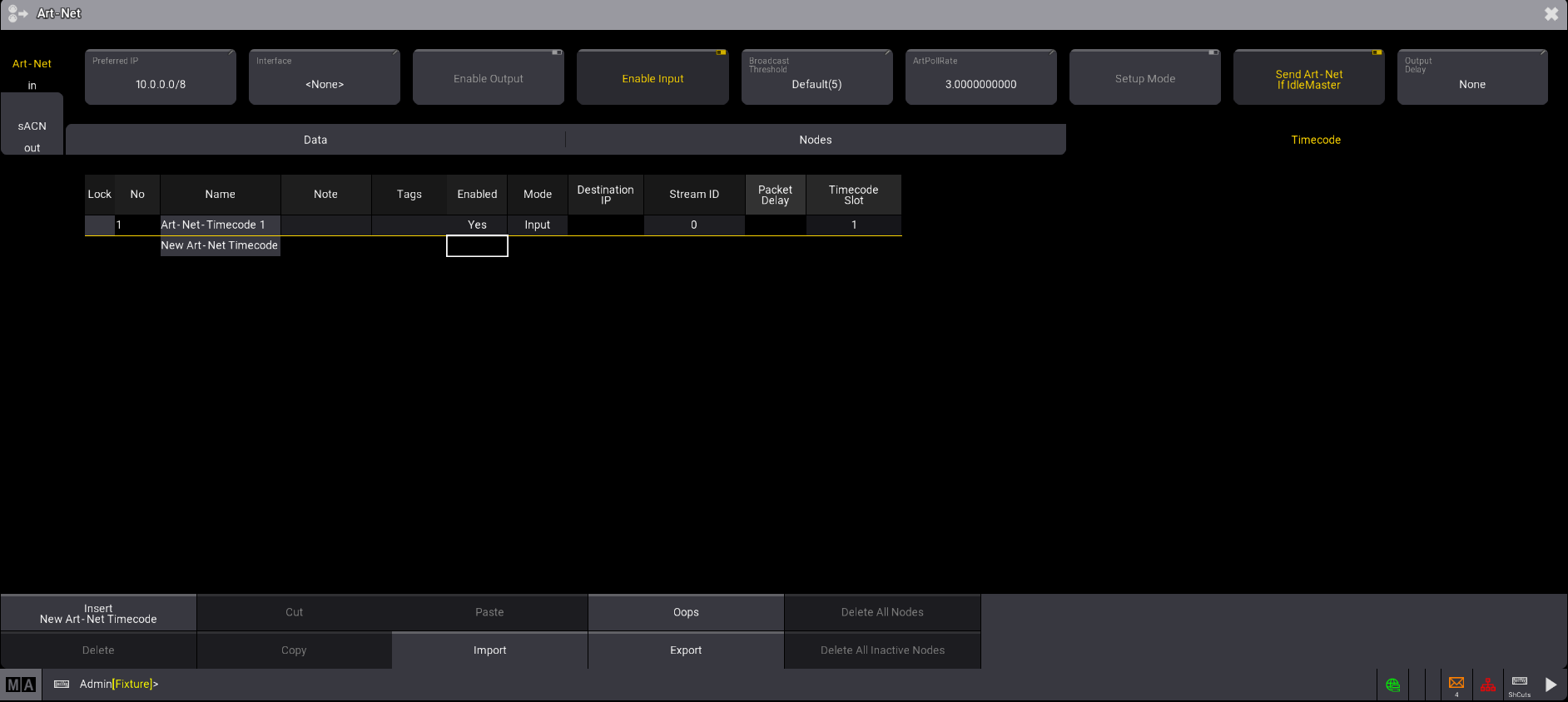Open the Preferred IP selector
1568x702 pixels.
pos(161,77)
